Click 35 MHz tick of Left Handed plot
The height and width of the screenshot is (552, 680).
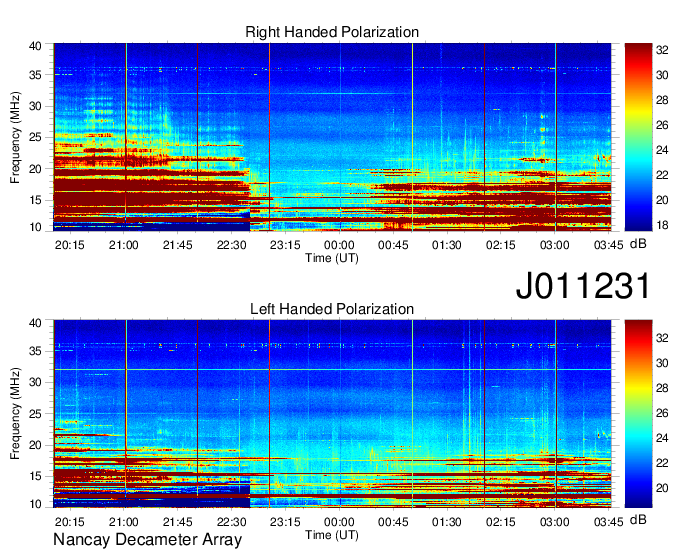tap(35, 351)
